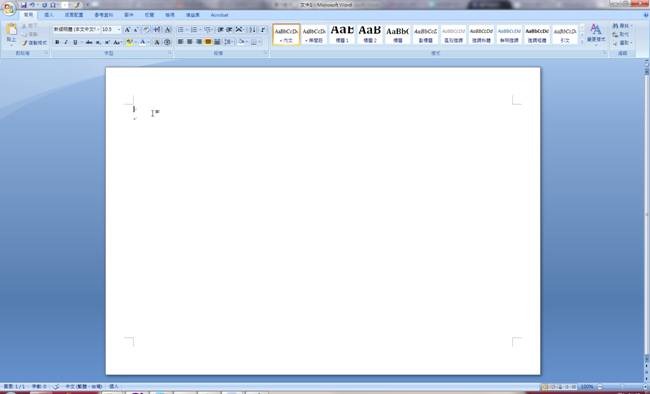650x394 pixels.
Task: Click the Undo icon in Quick Access Toolbar
Action: point(32,5)
